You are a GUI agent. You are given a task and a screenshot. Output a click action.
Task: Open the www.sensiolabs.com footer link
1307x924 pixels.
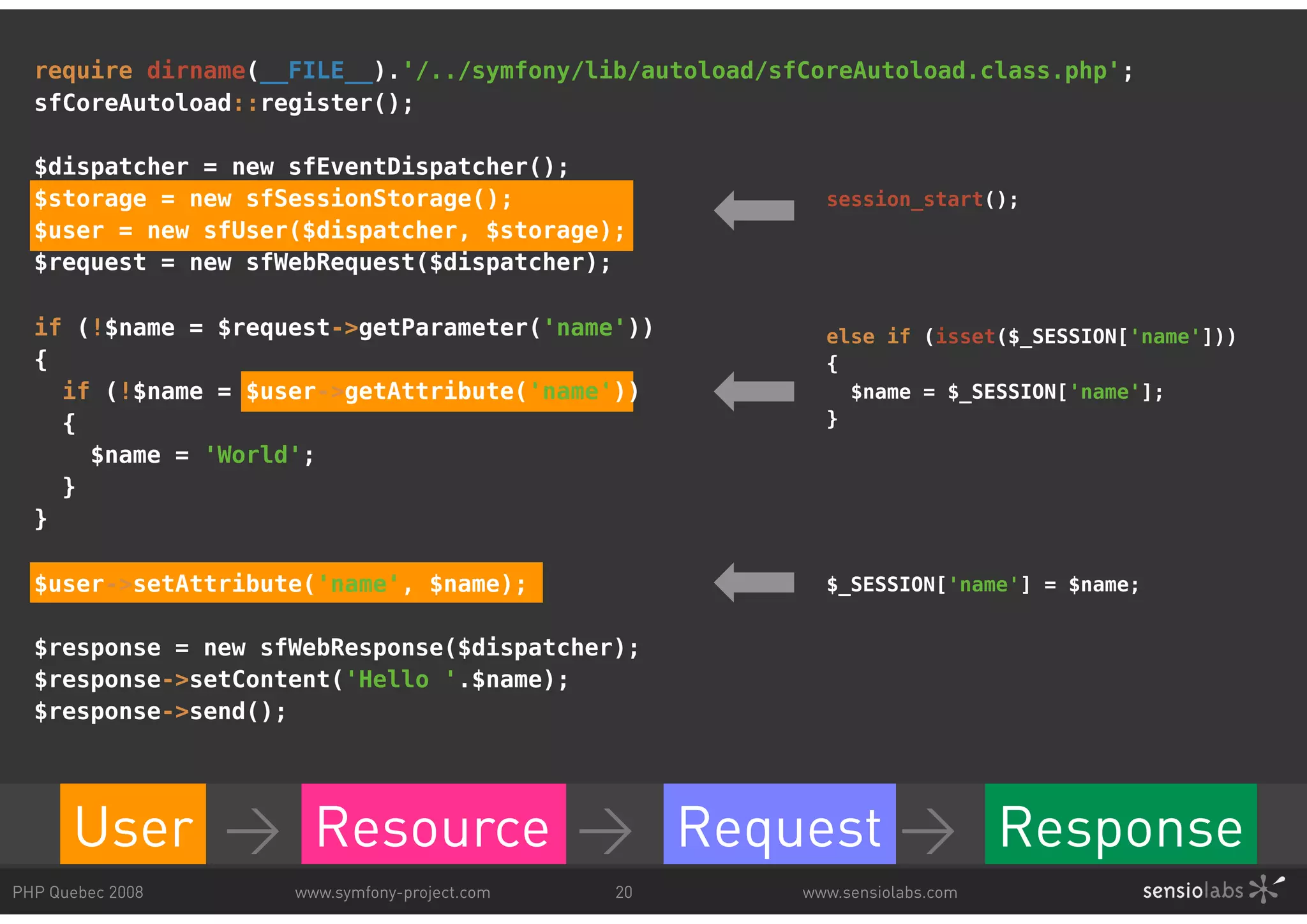click(879, 892)
